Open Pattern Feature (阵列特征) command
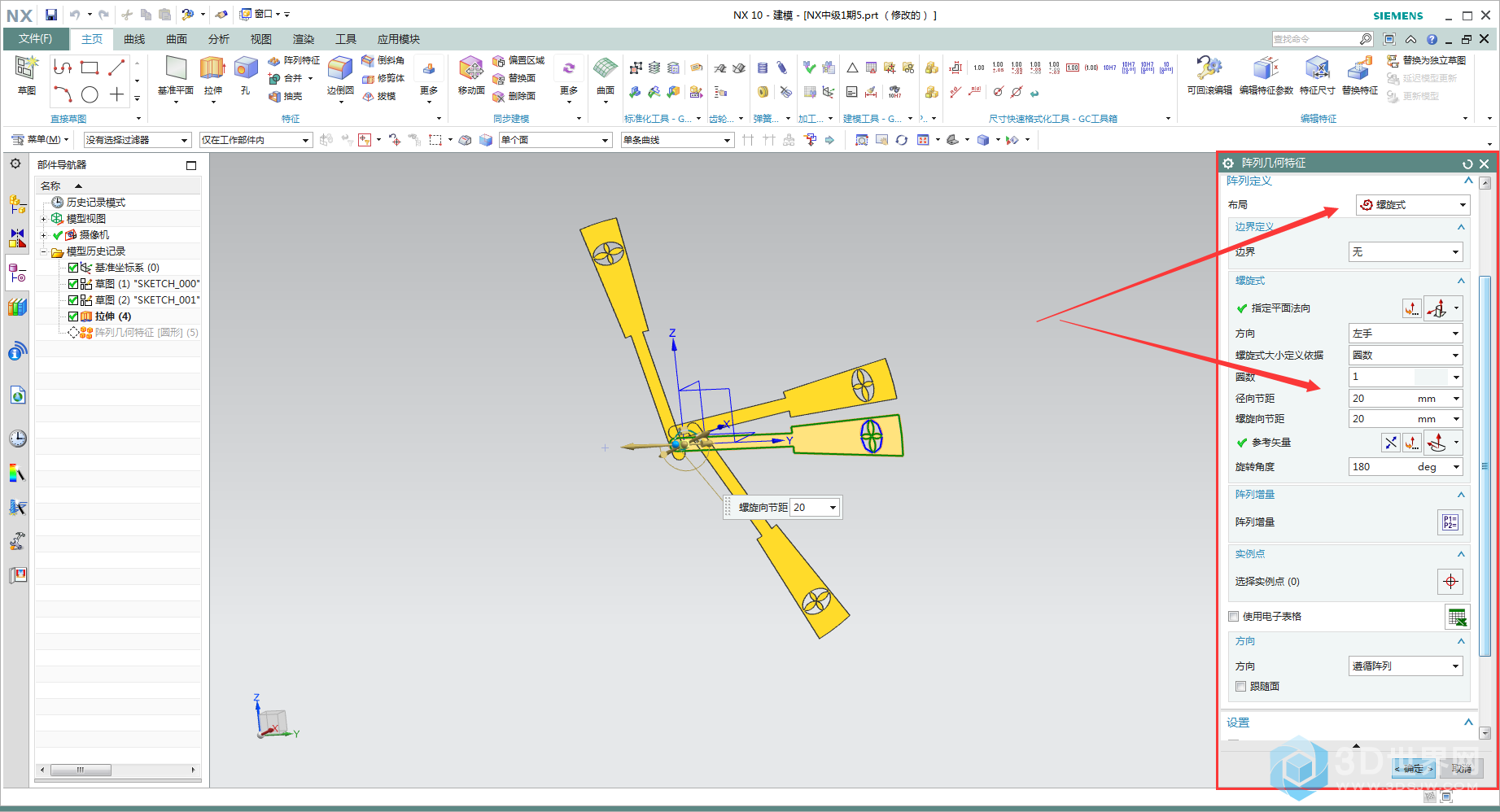The width and height of the screenshot is (1500, 812). click(x=295, y=60)
